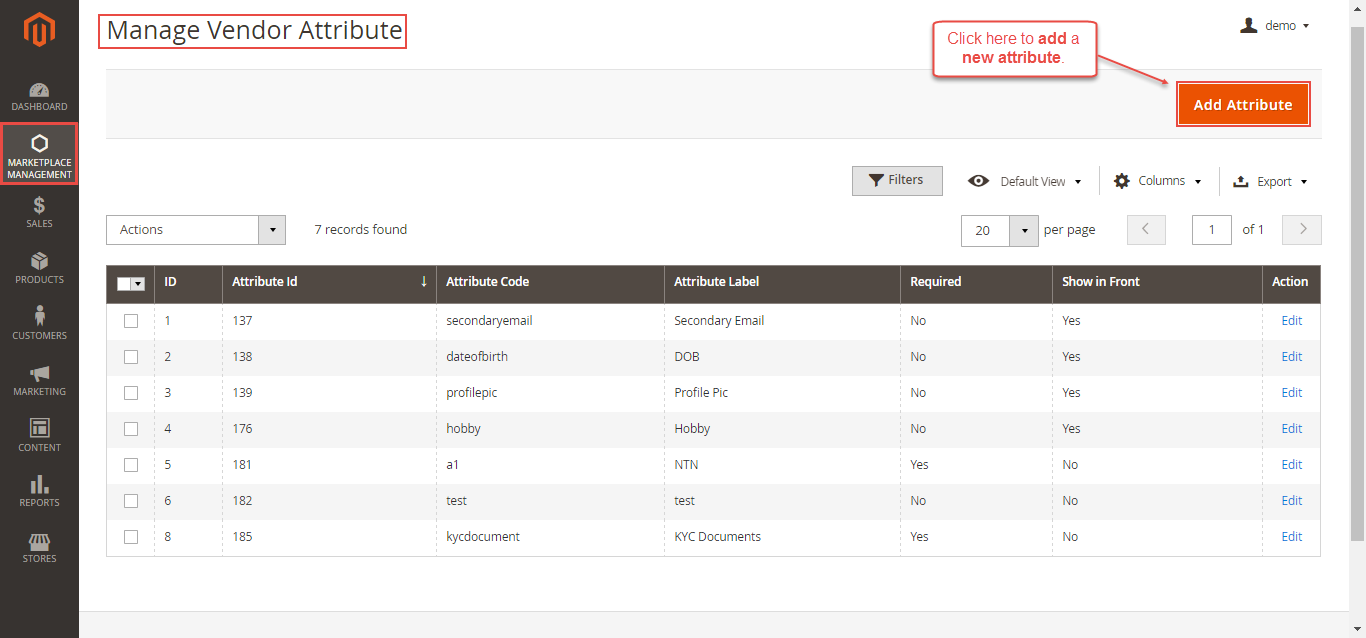Open Marketplace Management in sidebar
The image size is (1366, 638).
(x=39, y=153)
